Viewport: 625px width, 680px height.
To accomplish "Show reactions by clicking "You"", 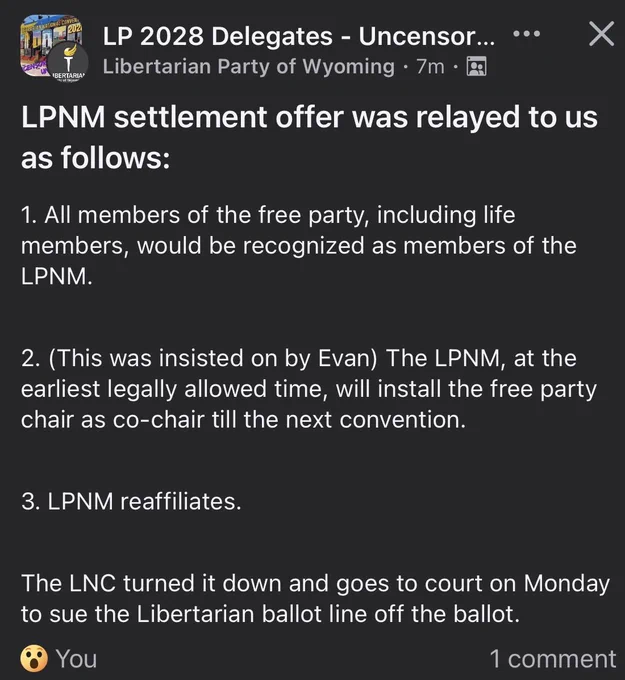I will point(76,659).
